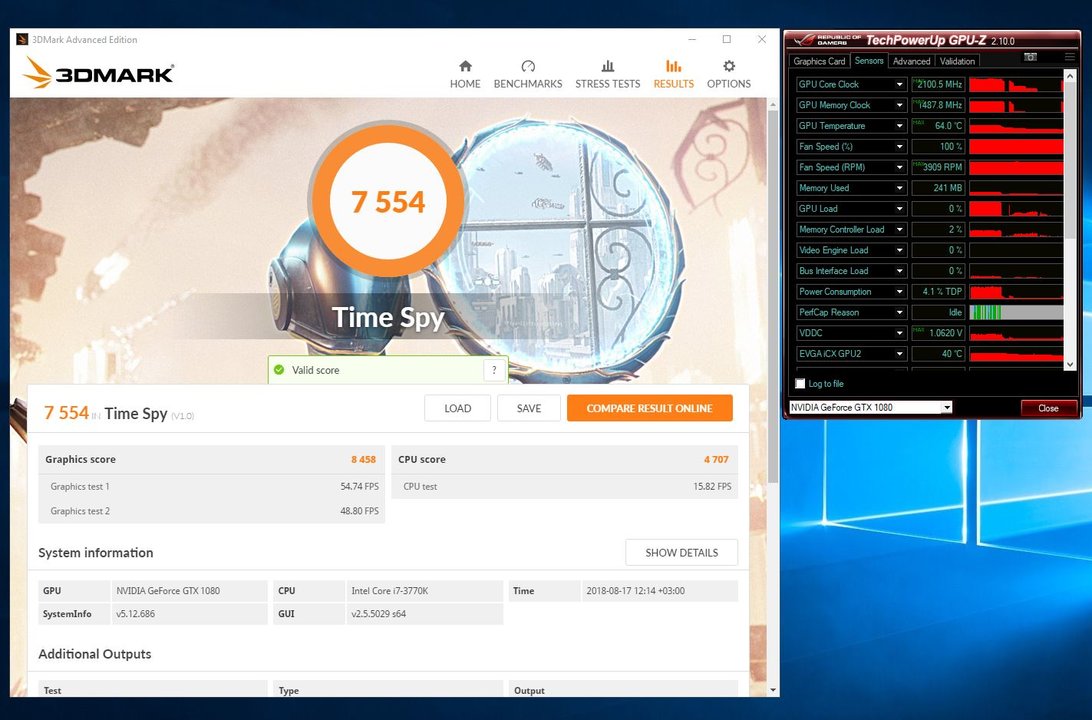Take a GPU-Z screenshot with camera icon
Viewport: 1092px width, 720px height.
tap(1031, 57)
